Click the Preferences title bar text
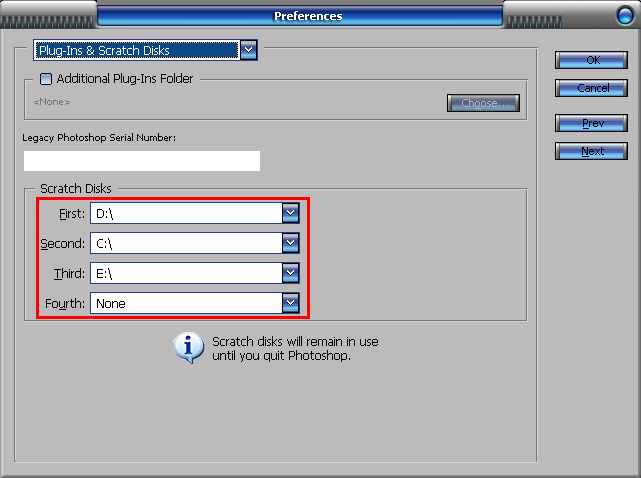The image size is (641, 478). (x=308, y=16)
